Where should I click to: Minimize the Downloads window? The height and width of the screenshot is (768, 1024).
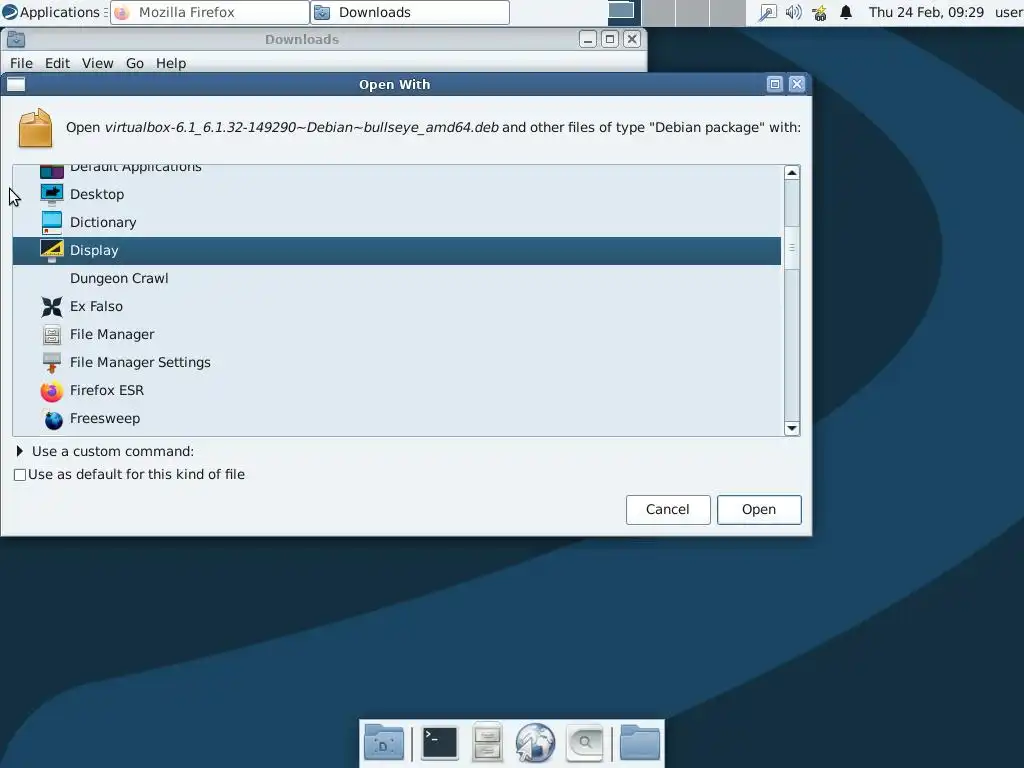point(588,39)
